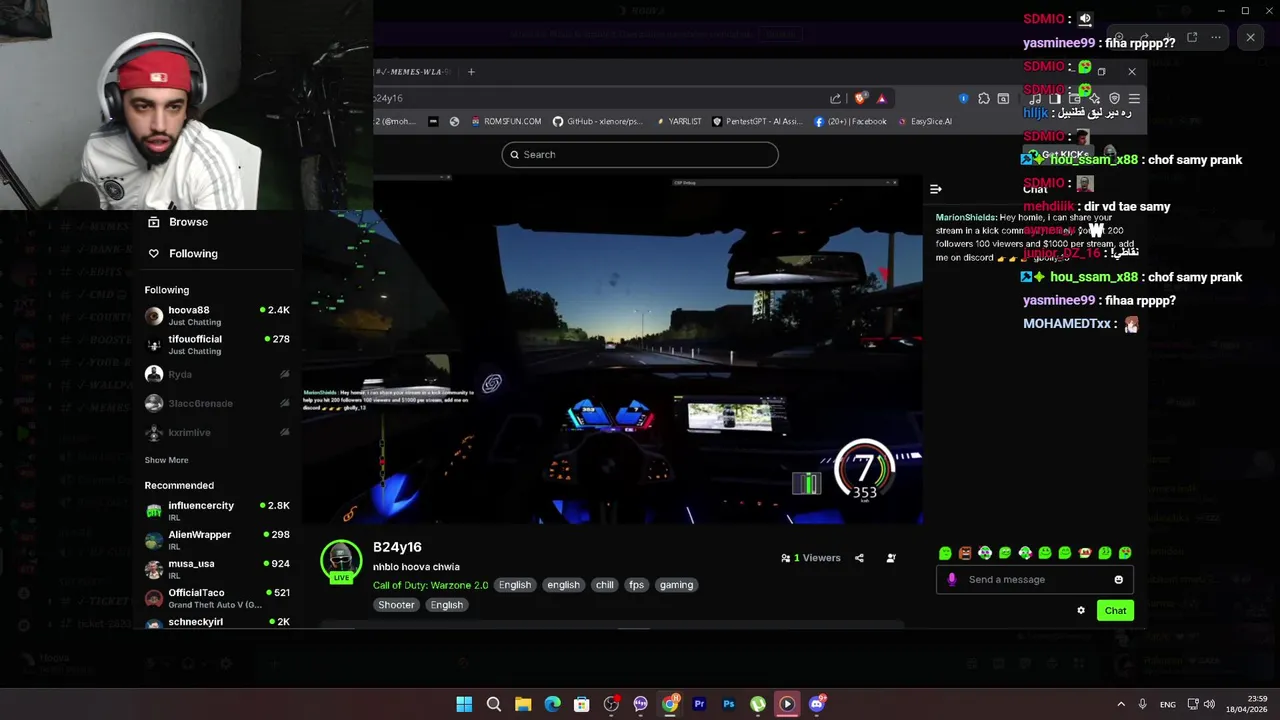
Task: Click the orange angry emote in quick emotes
Action: click(965, 553)
